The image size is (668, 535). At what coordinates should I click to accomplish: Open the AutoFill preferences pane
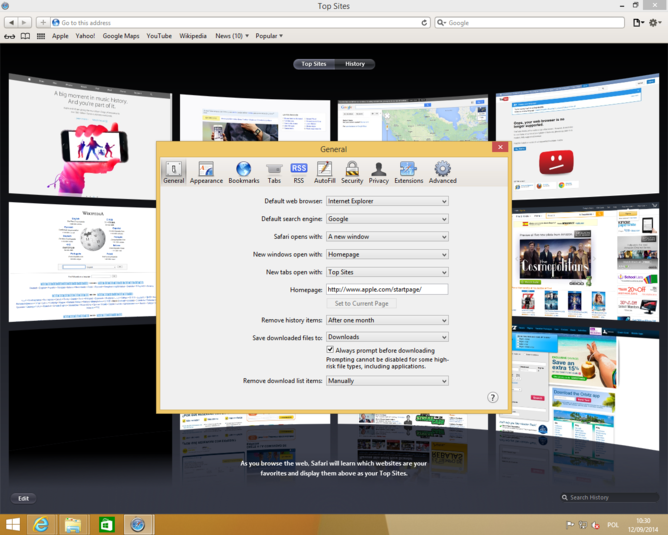325,173
